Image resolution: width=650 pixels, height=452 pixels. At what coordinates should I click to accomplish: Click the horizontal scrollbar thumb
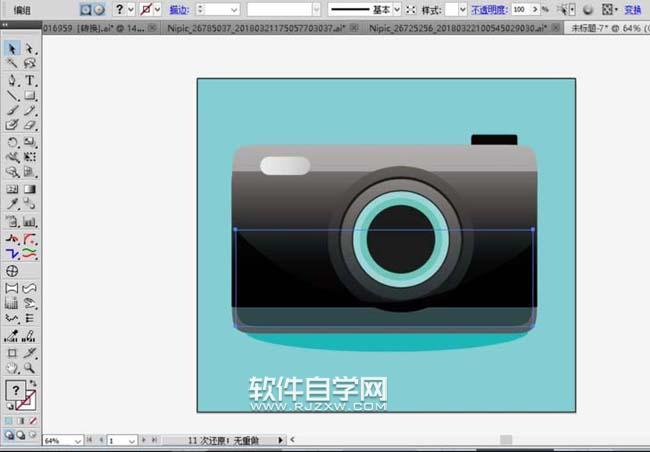point(506,440)
